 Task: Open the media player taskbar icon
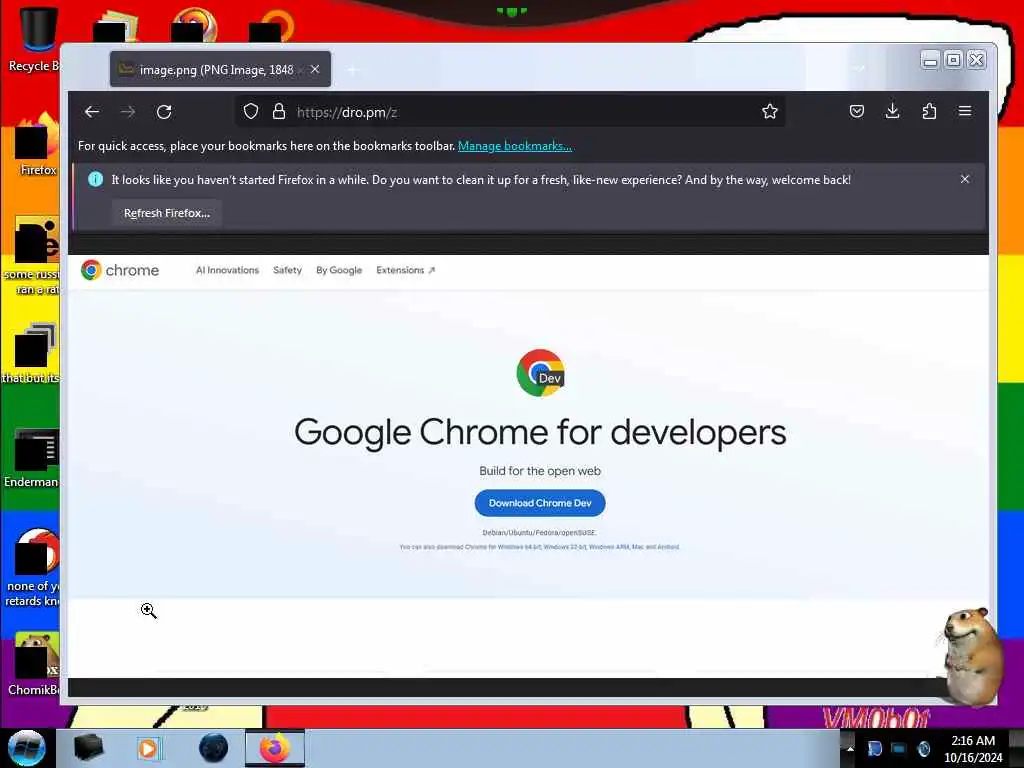(149, 748)
